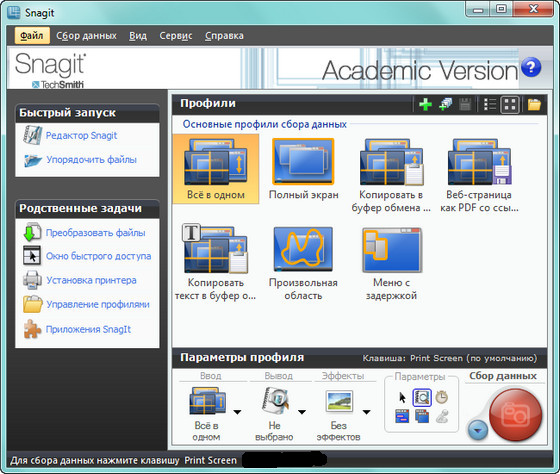This screenshot has height=474, width=560.
Task: Click the Вывод output icon
Action: pos(275,401)
